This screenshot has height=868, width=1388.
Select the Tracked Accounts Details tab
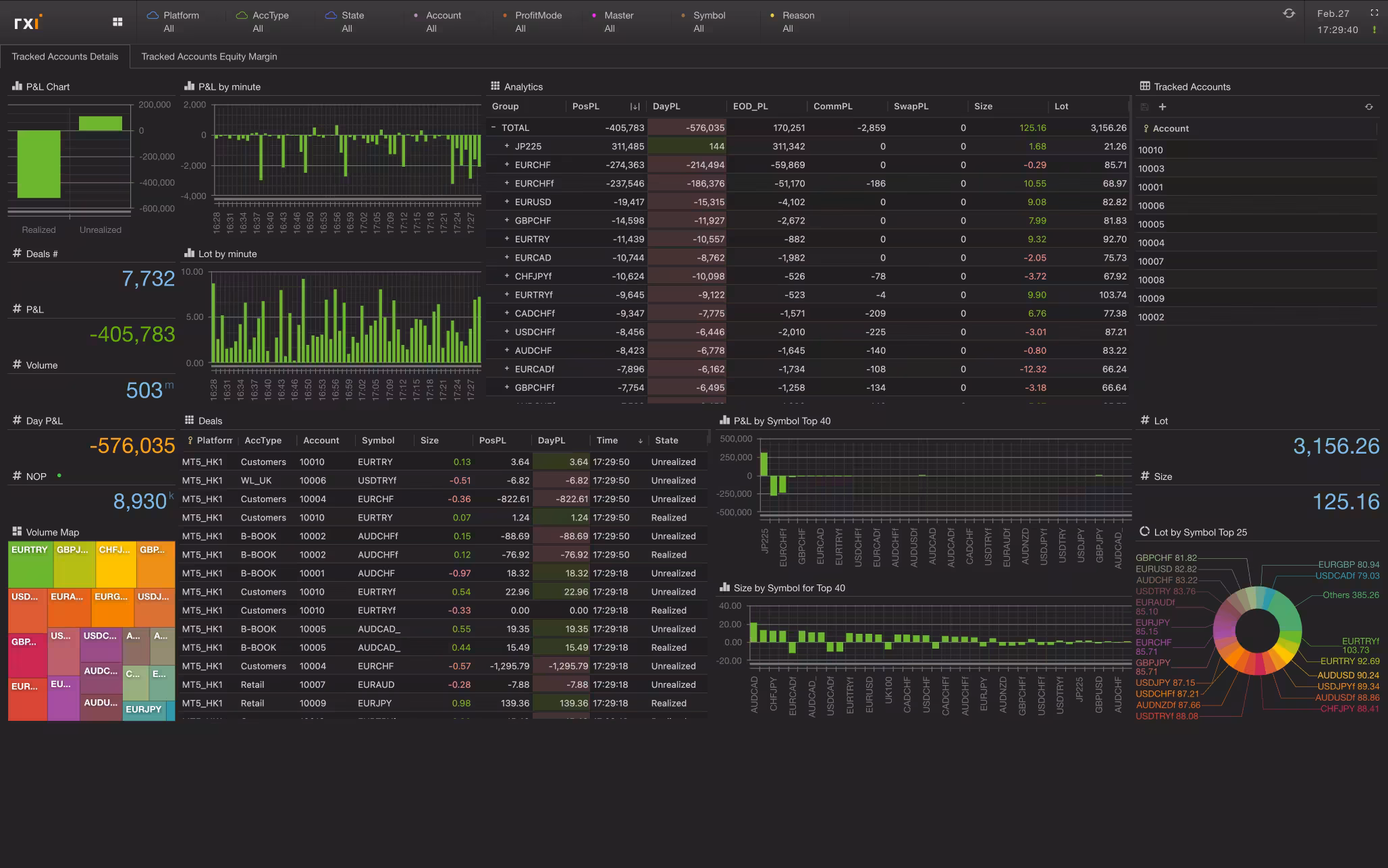(x=65, y=57)
